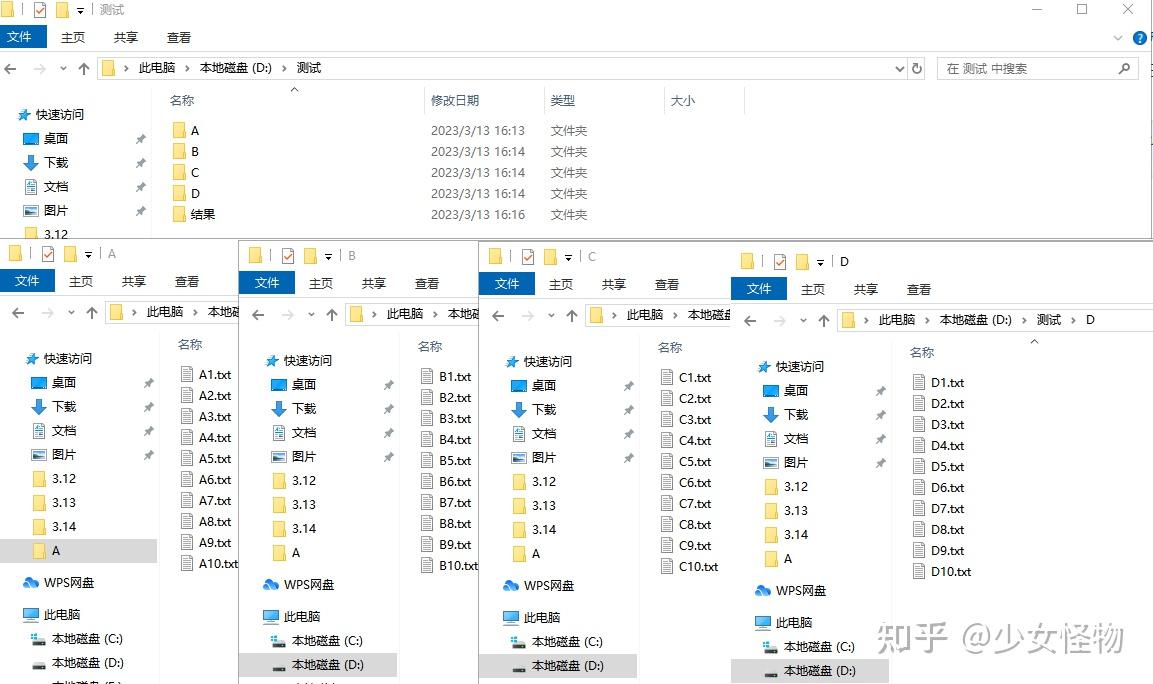This screenshot has height=684, width=1153.
Task: Switch to the 查看 ribbon tab
Action: tap(178, 37)
